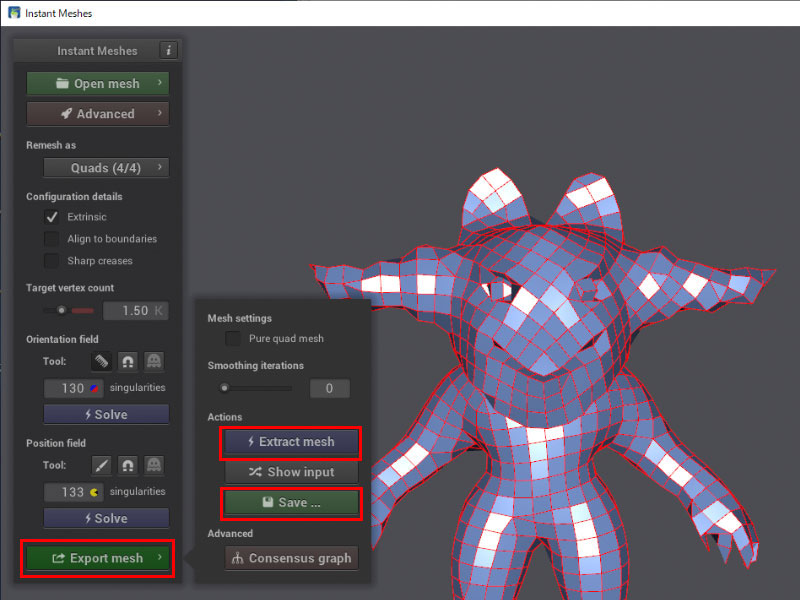The width and height of the screenshot is (800, 600).
Task: Solve the position field
Action: [x=106, y=518]
